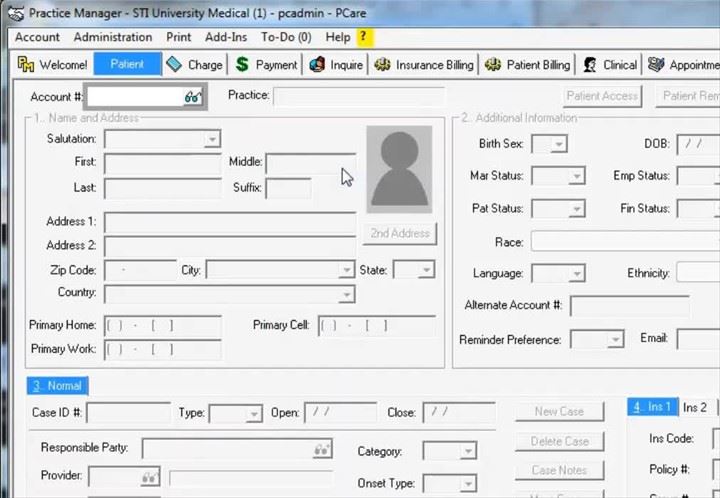Click the Responsible Party binoculars lookup icon

tap(322, 449)
